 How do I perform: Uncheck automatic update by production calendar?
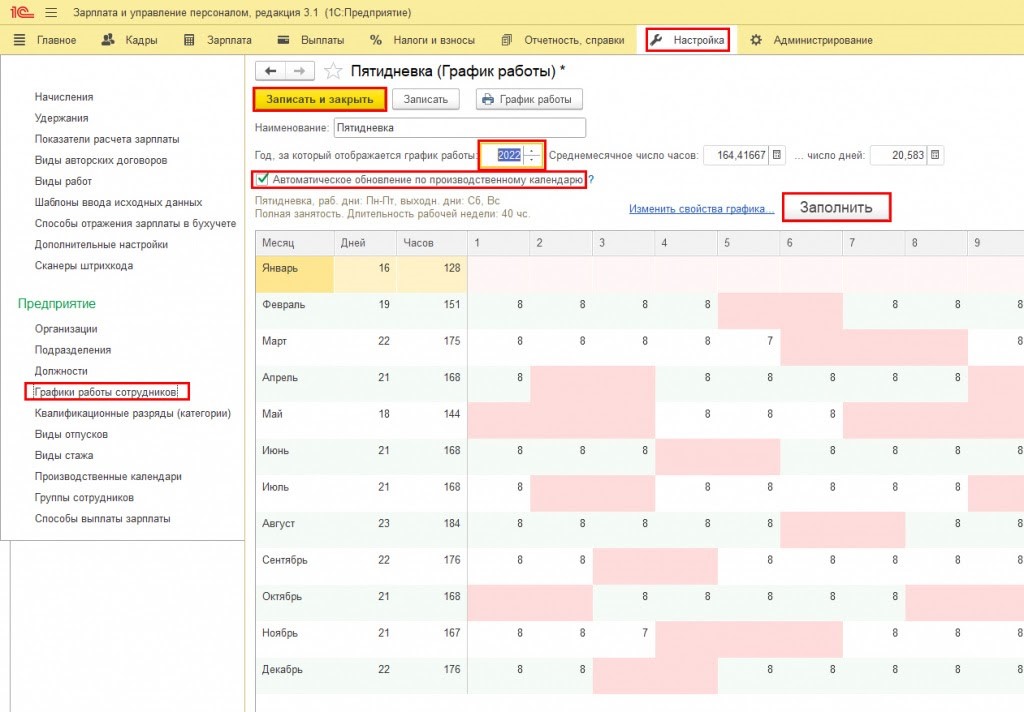tap(263, 180)
